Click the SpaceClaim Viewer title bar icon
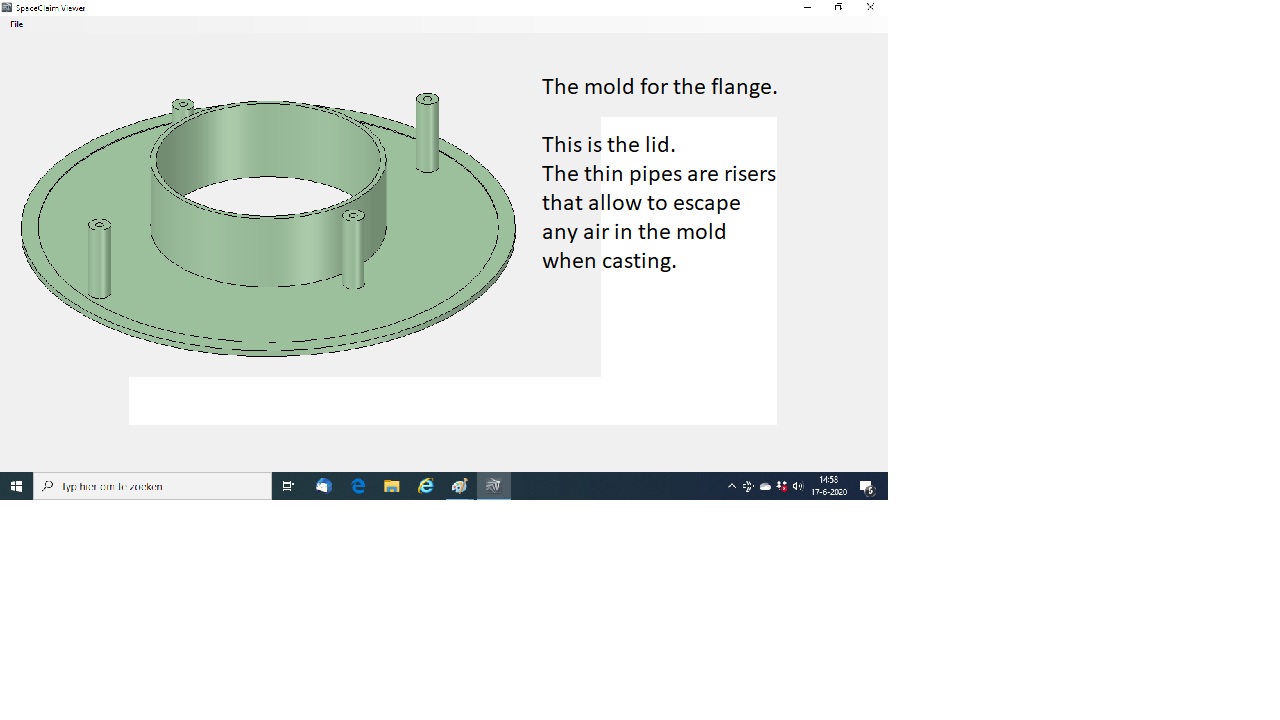 coord(7,7)
